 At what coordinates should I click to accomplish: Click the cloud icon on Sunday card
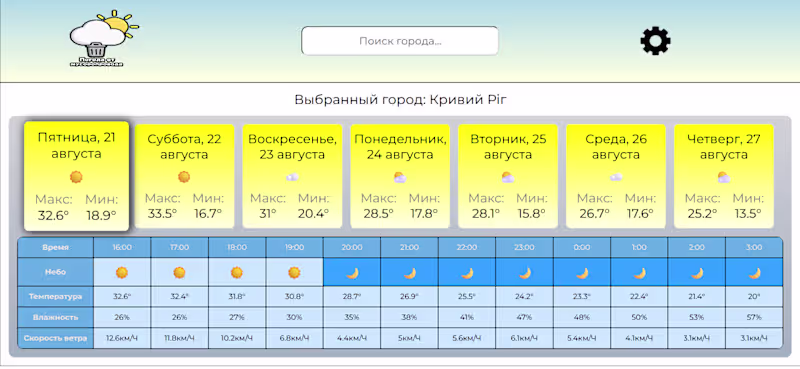point(292,177)
